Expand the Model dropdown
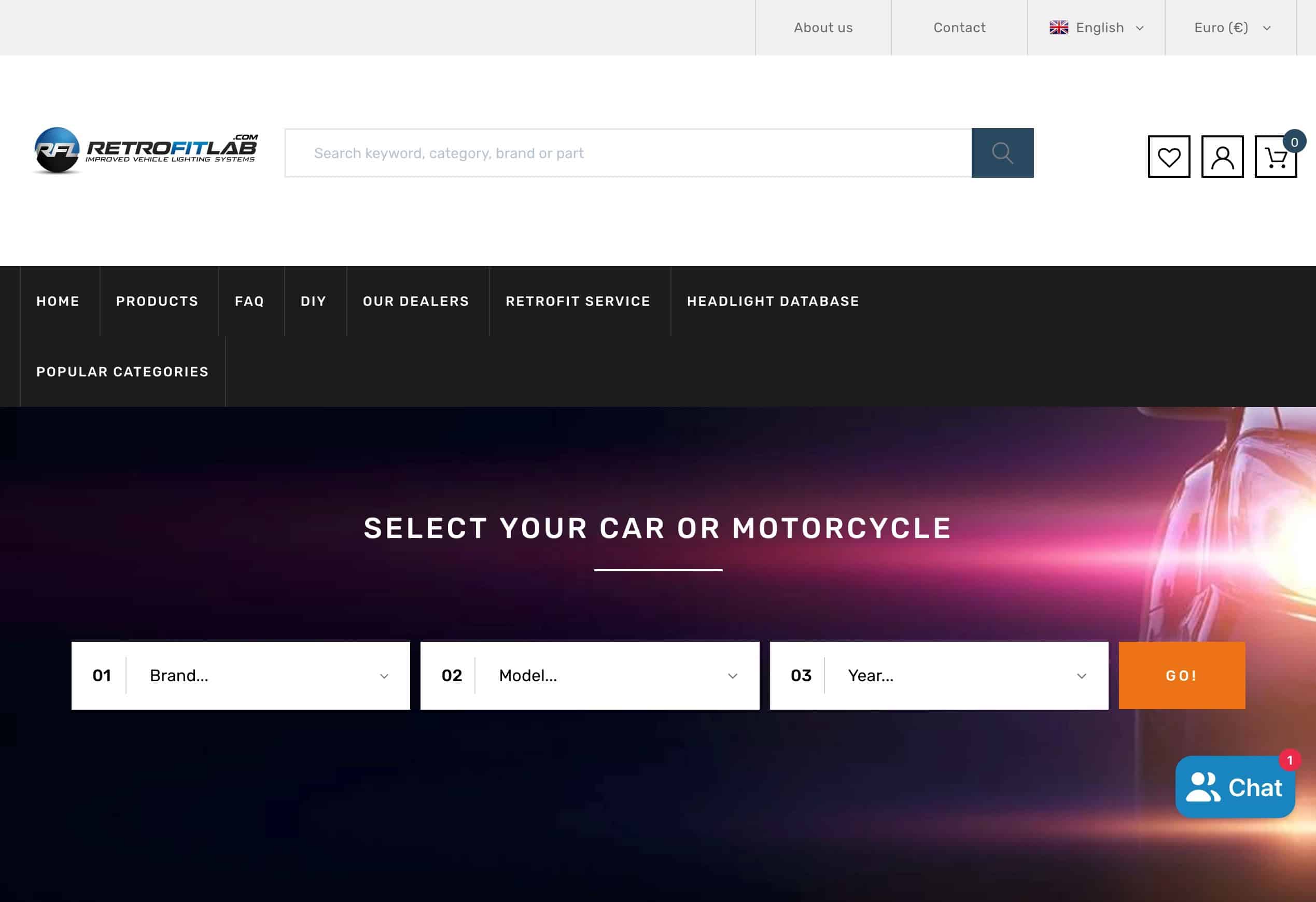1316x902 pixels. pos(590,675)
